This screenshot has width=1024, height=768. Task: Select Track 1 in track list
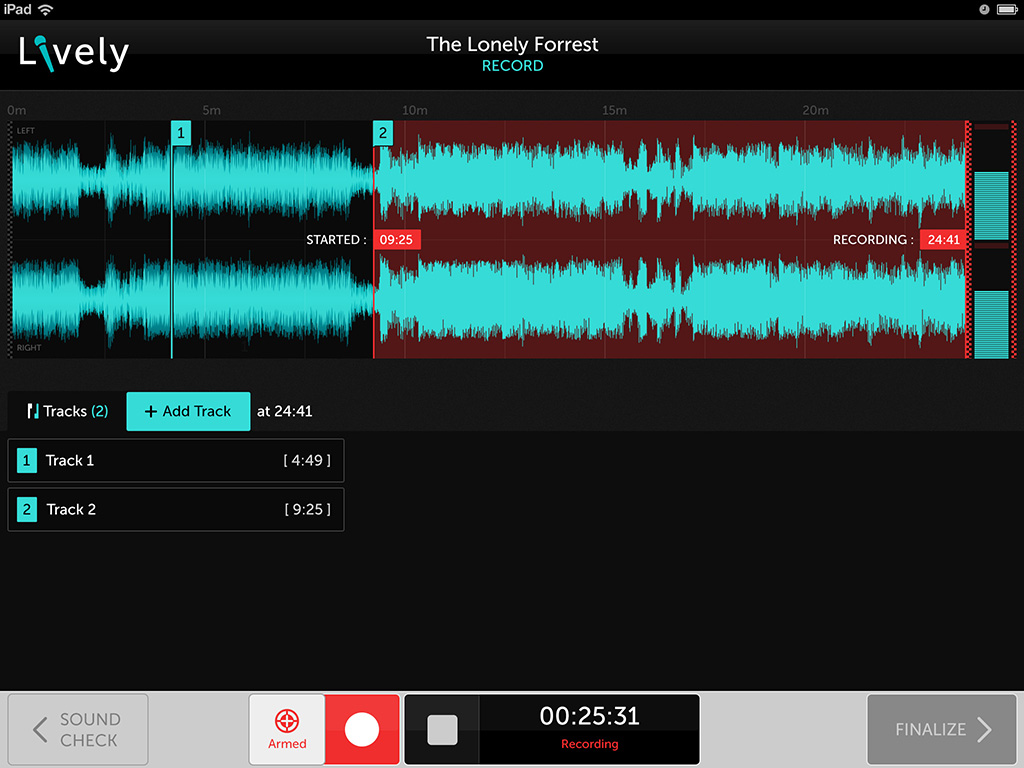point(175,461)
